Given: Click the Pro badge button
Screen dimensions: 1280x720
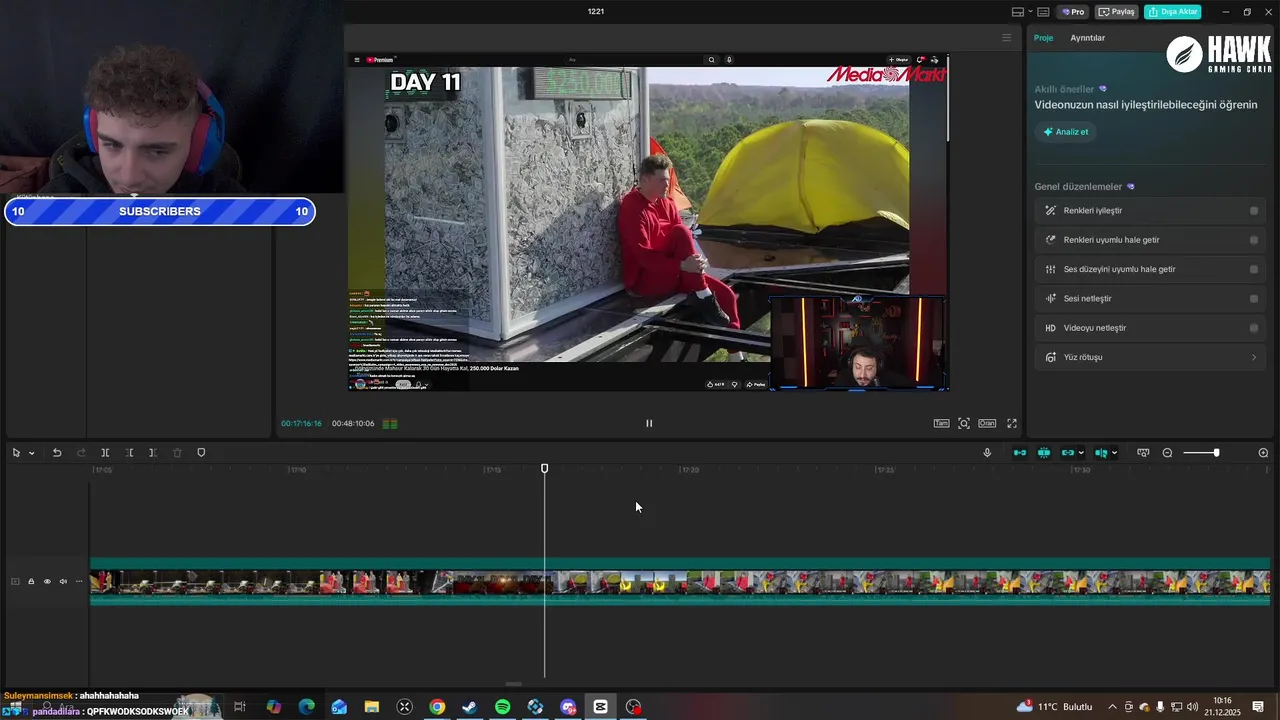Looking at the screenshot, I should (x=1074, y=12).
